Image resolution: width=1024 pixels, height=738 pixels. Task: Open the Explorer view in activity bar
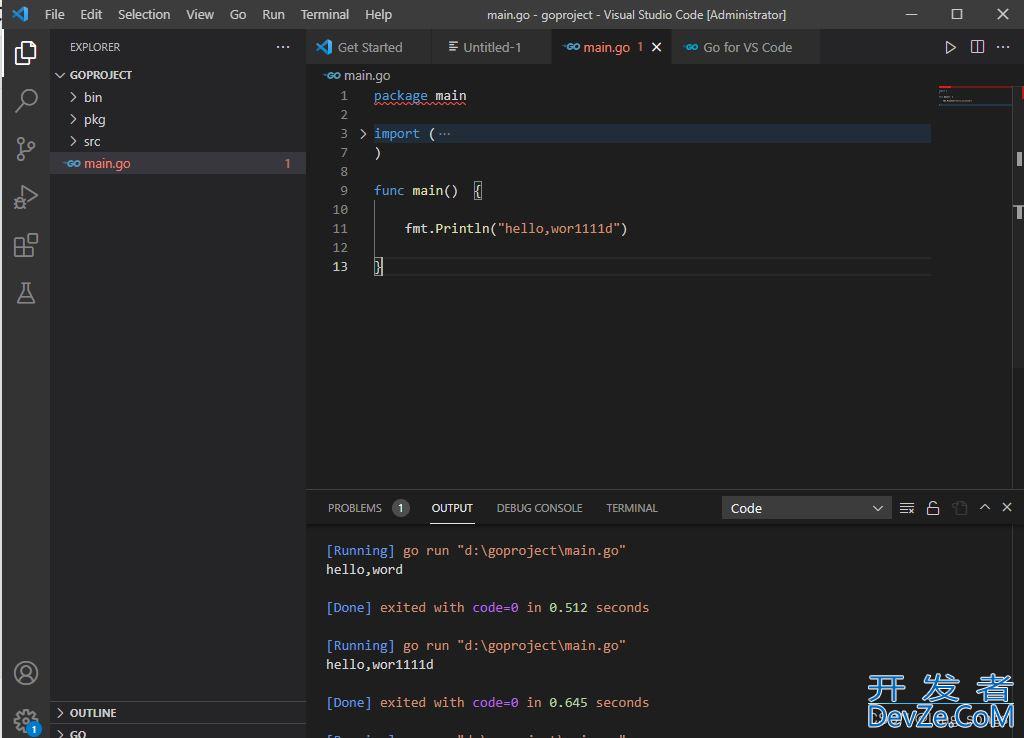(x=25, y=52)
